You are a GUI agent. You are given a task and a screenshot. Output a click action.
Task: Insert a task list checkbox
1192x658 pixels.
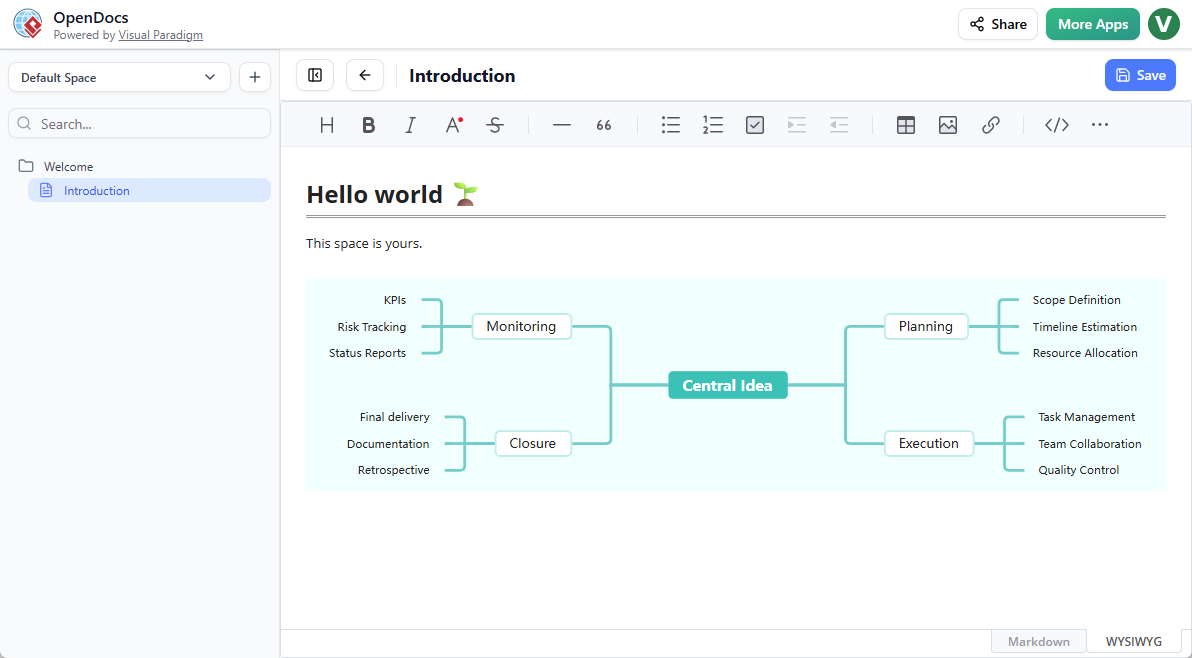(754, 124)
